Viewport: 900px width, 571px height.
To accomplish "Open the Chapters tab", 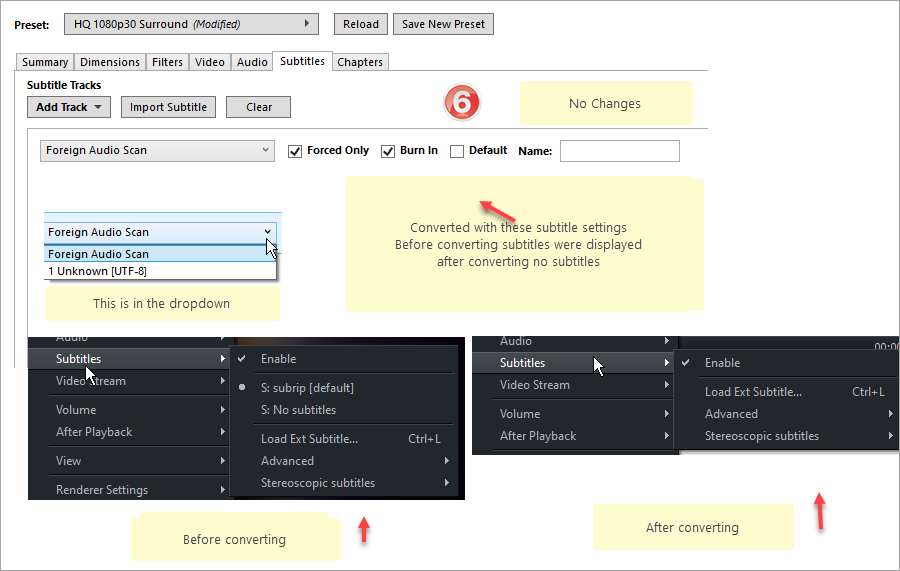I will (360, 62).
